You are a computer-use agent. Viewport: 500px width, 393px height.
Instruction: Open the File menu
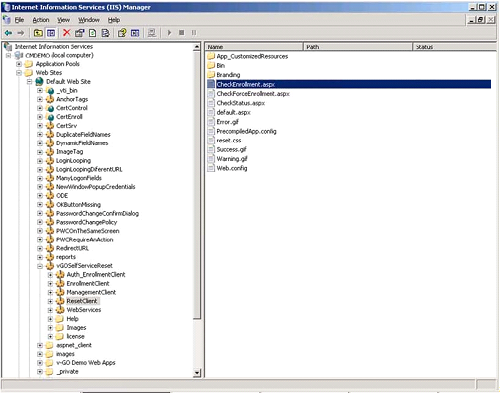tap(19, 20)
